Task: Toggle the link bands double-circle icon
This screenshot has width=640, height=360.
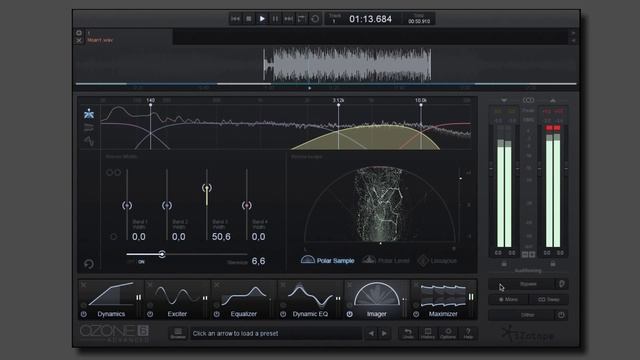Action: (x=113, y=173)
